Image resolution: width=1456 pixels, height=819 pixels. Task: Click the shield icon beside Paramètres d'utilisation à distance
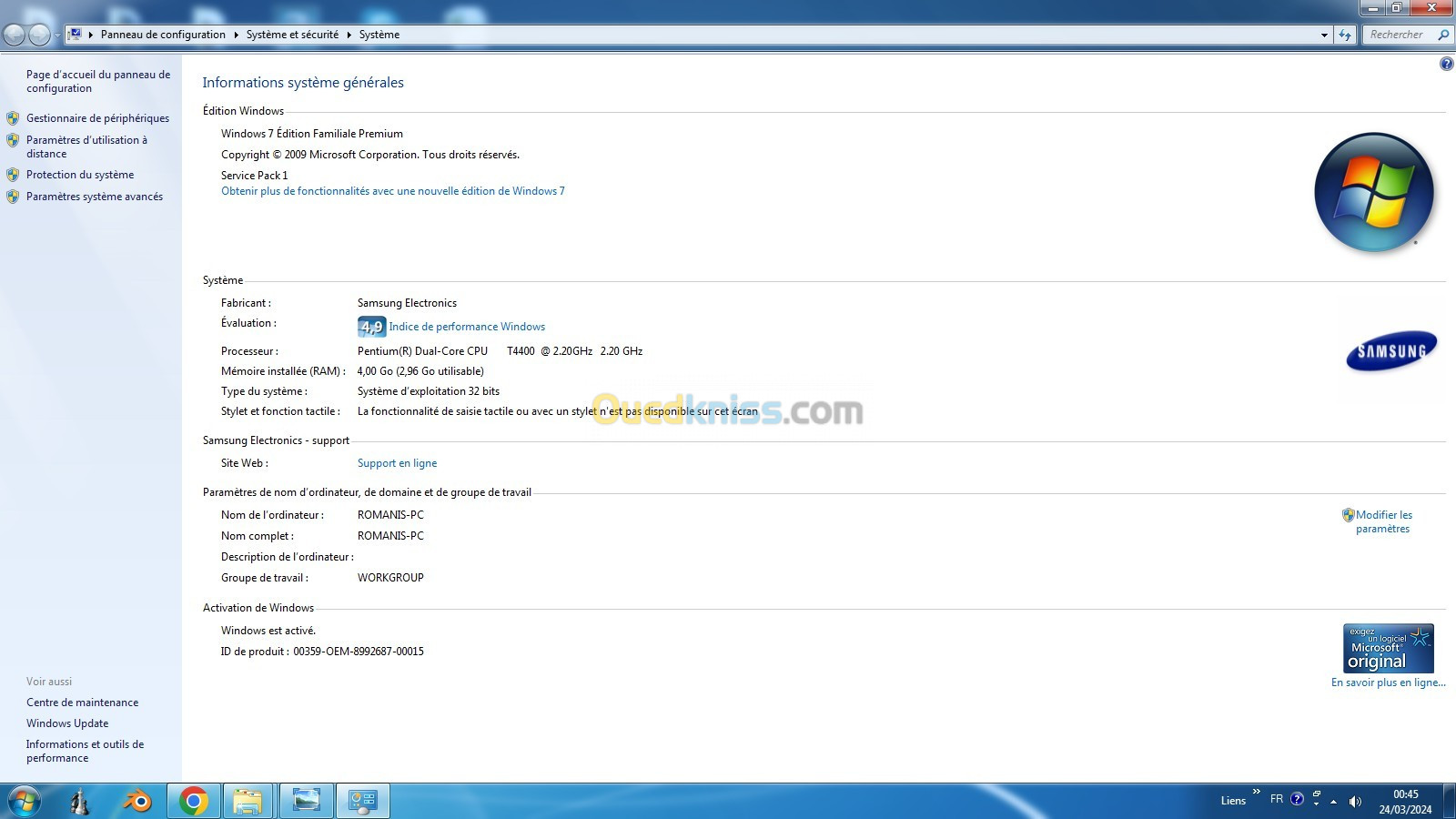(x=13, y=140)
